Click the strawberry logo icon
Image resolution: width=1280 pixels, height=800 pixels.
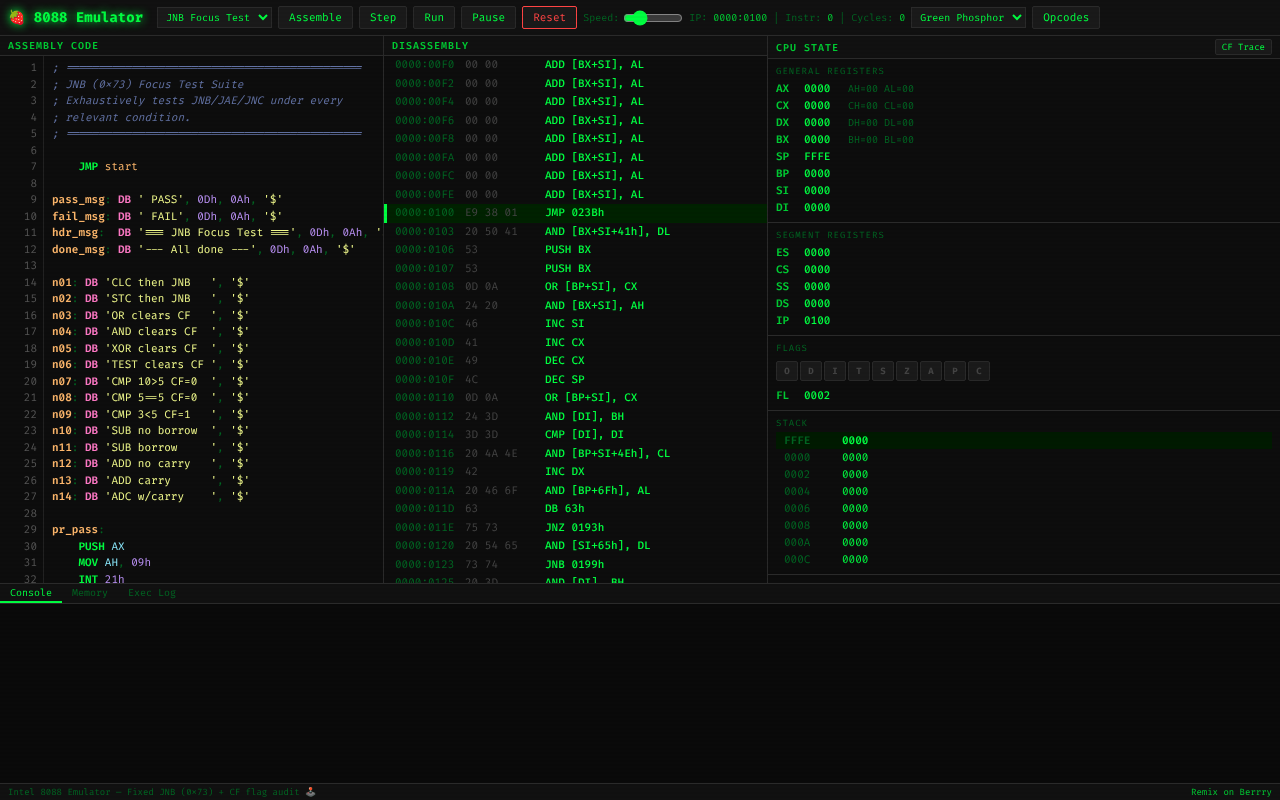coord(16,17)
